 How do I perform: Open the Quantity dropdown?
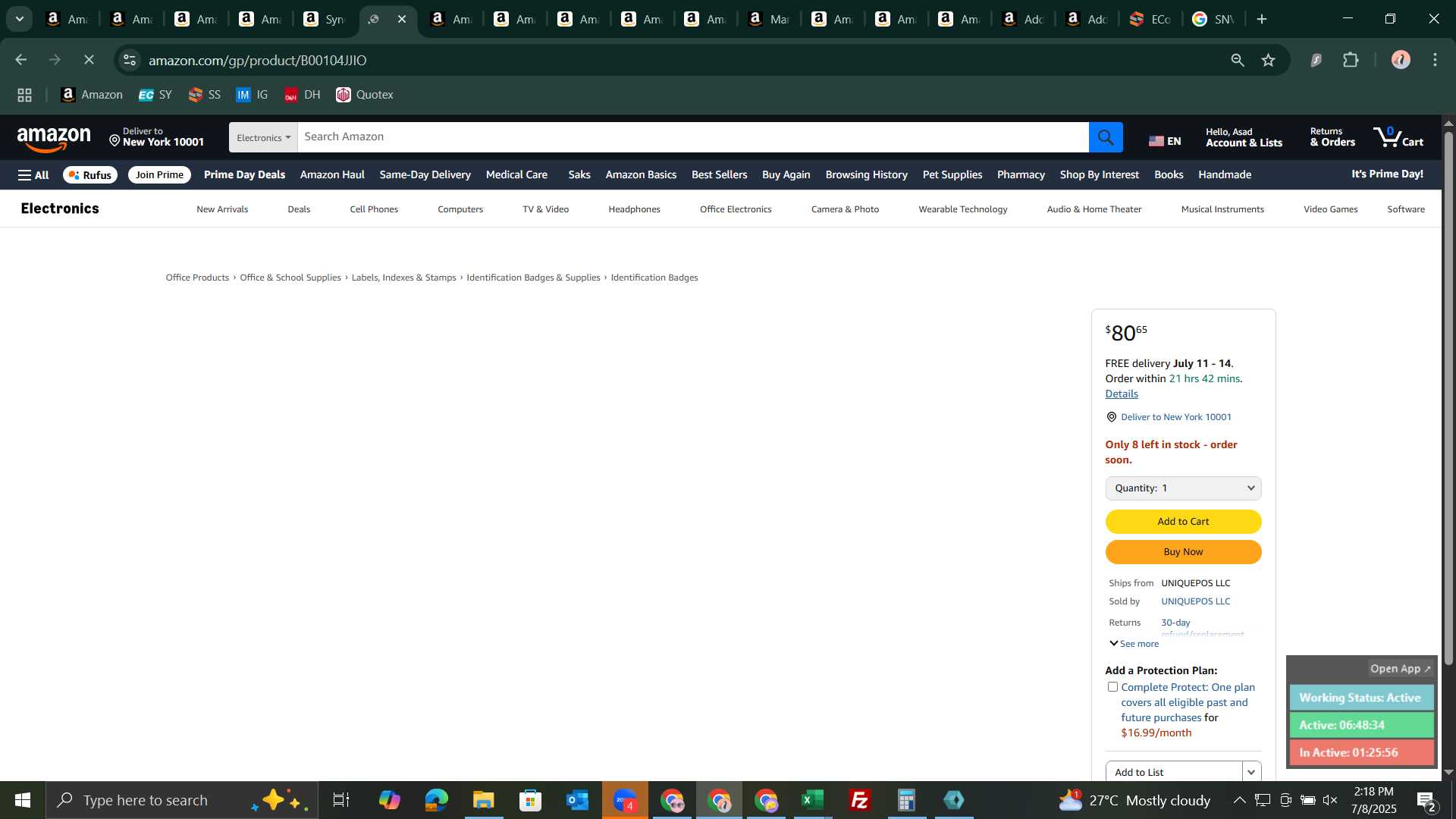click(1183, 488)
